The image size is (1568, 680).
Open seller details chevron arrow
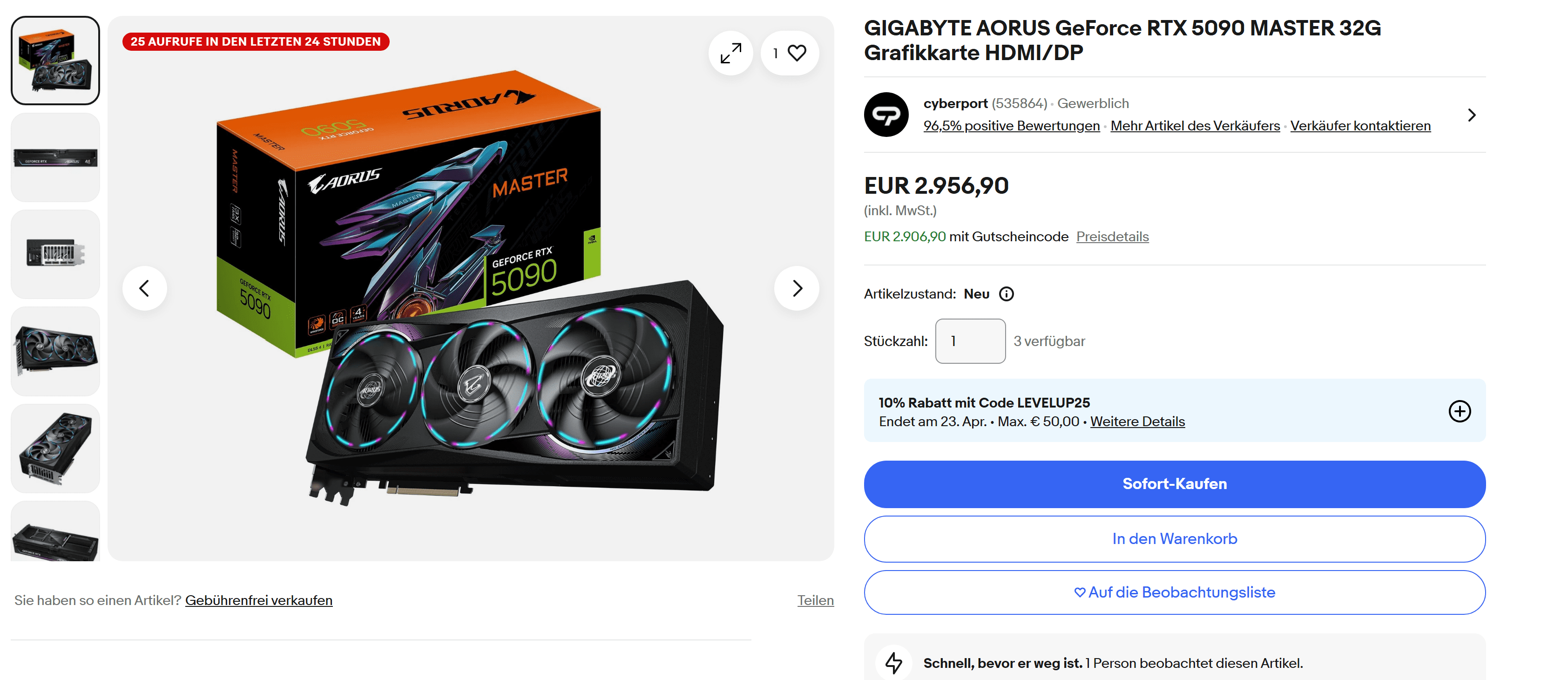[x=1471, y=115]
